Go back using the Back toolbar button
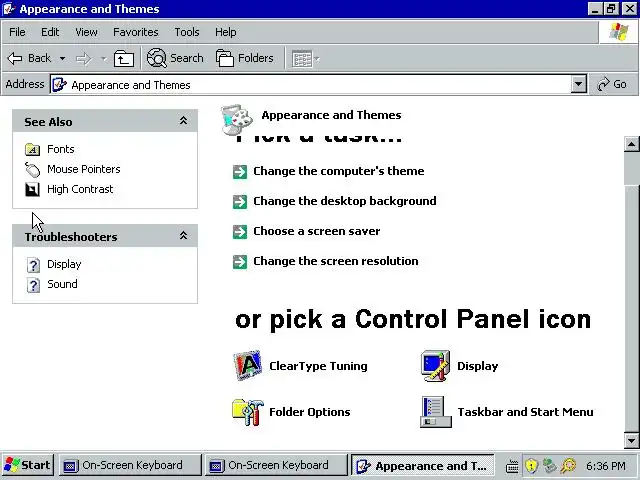The height and width of the screenshot is (480, 640). [29, 58]
